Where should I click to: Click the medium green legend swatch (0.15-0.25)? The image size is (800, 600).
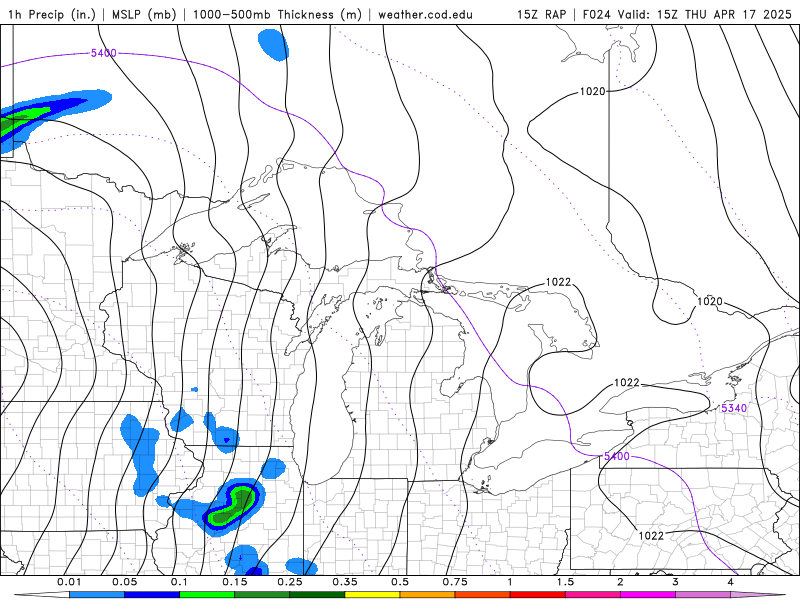click(262, 595)
